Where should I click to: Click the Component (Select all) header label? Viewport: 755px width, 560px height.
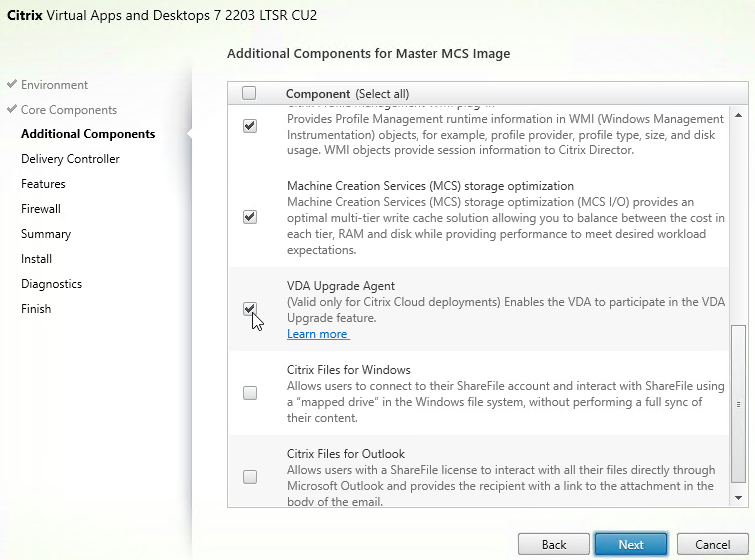coord(348,94)
